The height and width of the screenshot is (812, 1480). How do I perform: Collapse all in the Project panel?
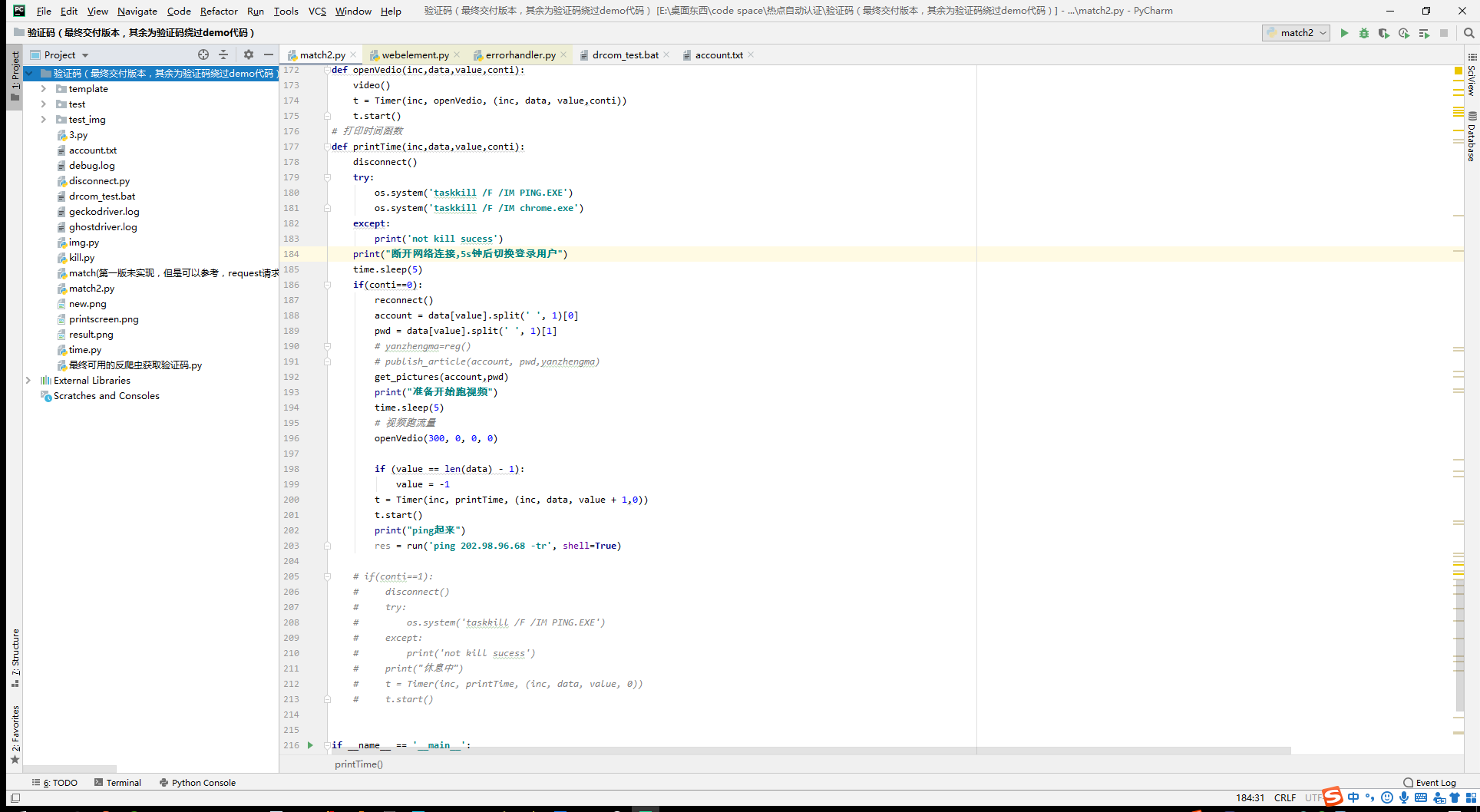[223, 54]
